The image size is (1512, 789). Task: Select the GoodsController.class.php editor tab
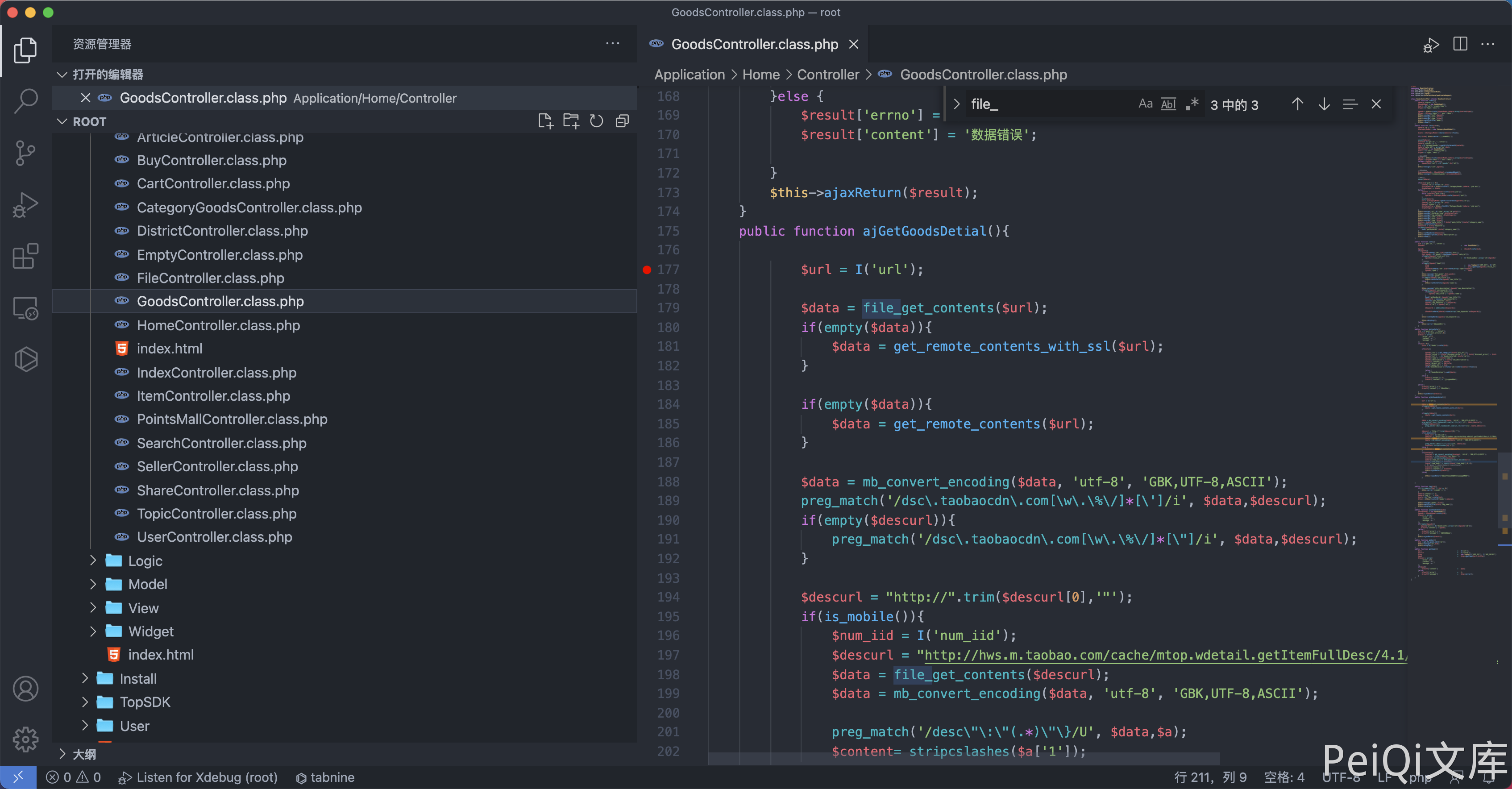click(754, 44)
